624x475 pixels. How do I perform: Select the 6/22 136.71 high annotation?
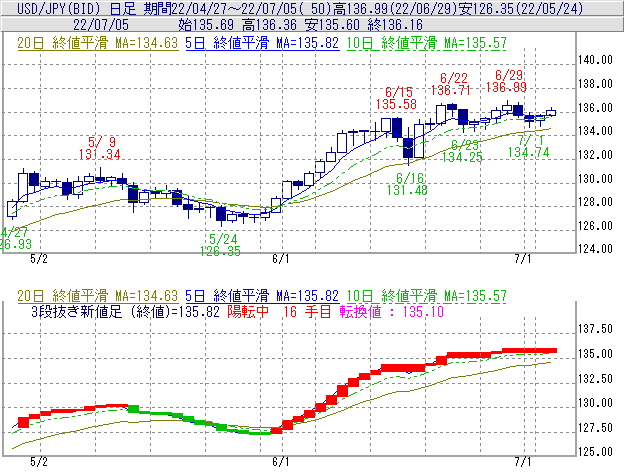point(451,84)
